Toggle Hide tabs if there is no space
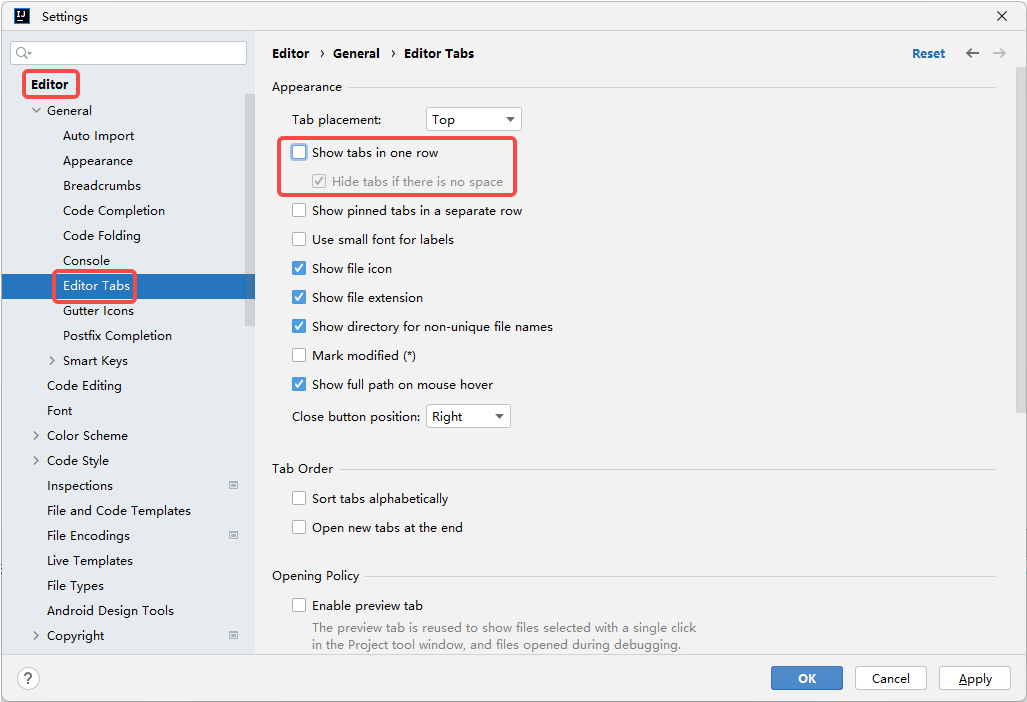Image resolution: width=1027 pixels, height=702 pixels. click(319, 181)
